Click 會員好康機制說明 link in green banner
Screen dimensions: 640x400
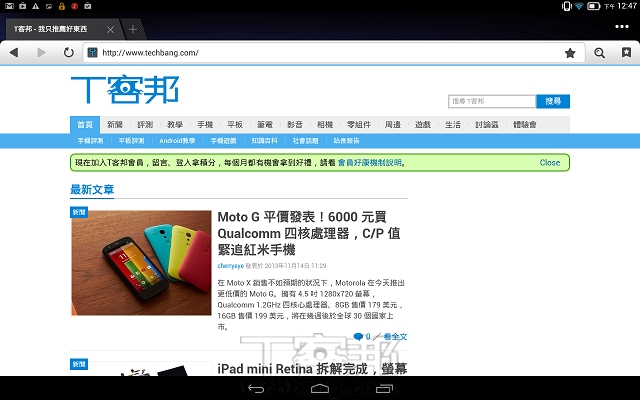coord(370,162)
